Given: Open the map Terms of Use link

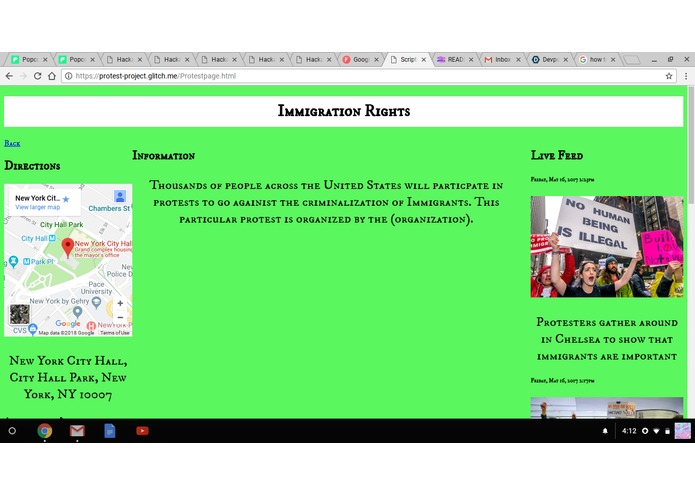Looking at the screenshot, I should [115, 333].
